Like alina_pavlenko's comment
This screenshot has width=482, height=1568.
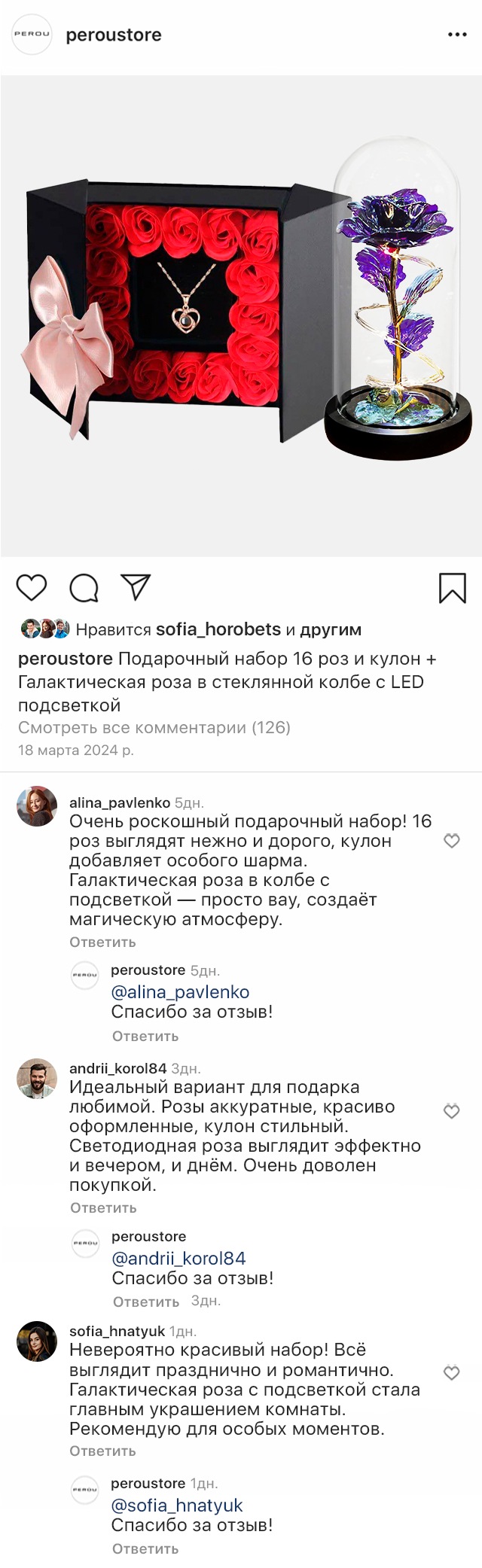coord(452,841)
